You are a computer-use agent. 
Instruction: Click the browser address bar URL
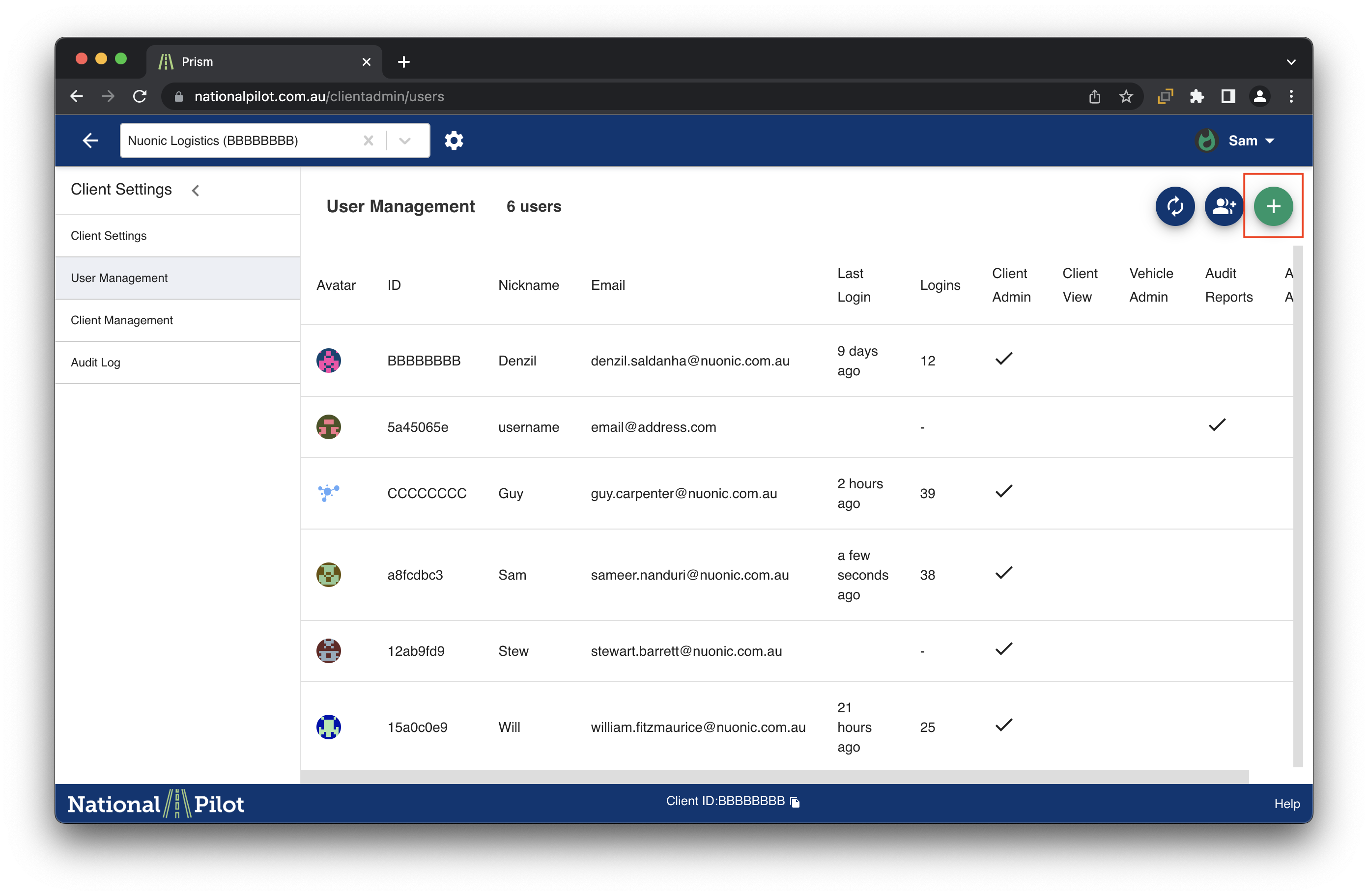point(318,96)
